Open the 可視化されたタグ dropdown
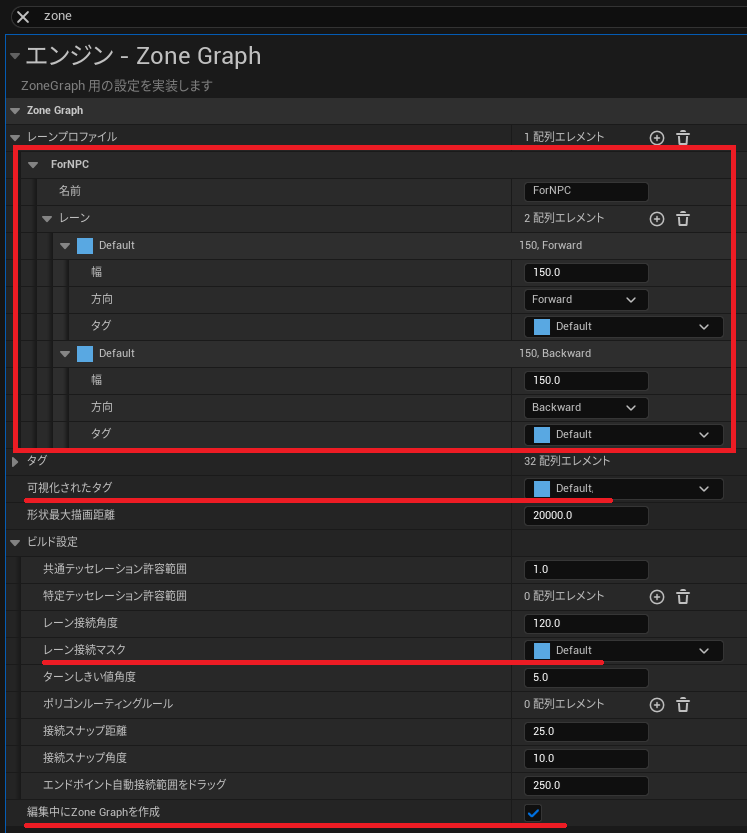This screenshot has height=833, width=747. tap(624, 489)
